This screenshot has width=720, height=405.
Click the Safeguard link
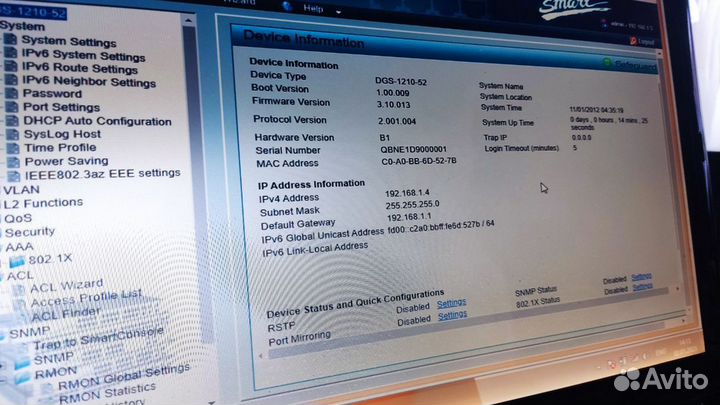[636, 67]
